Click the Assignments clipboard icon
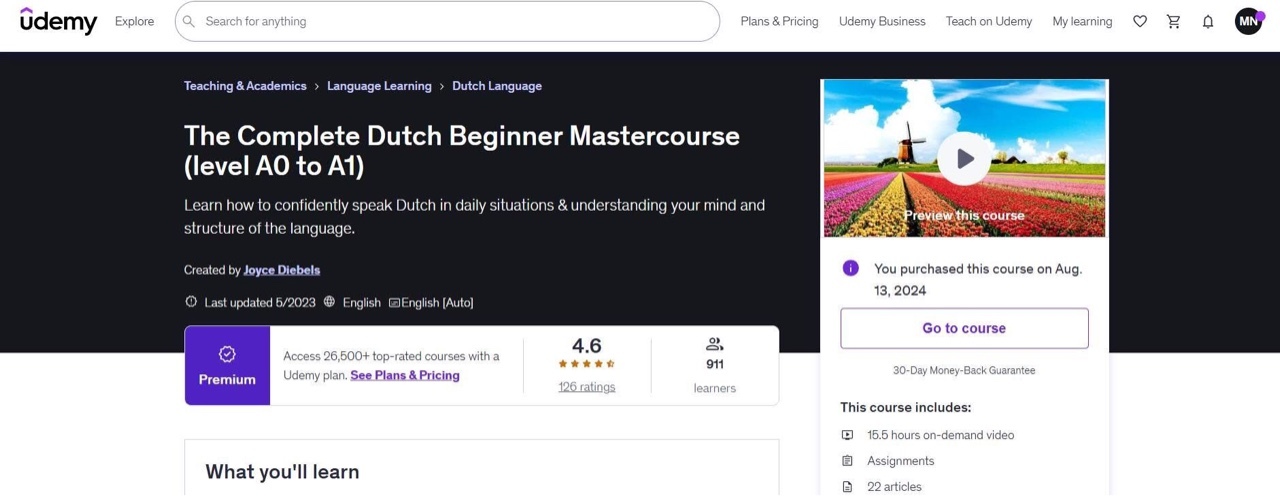The height and width of the screenshot is (496, 1280). [848, 461]
